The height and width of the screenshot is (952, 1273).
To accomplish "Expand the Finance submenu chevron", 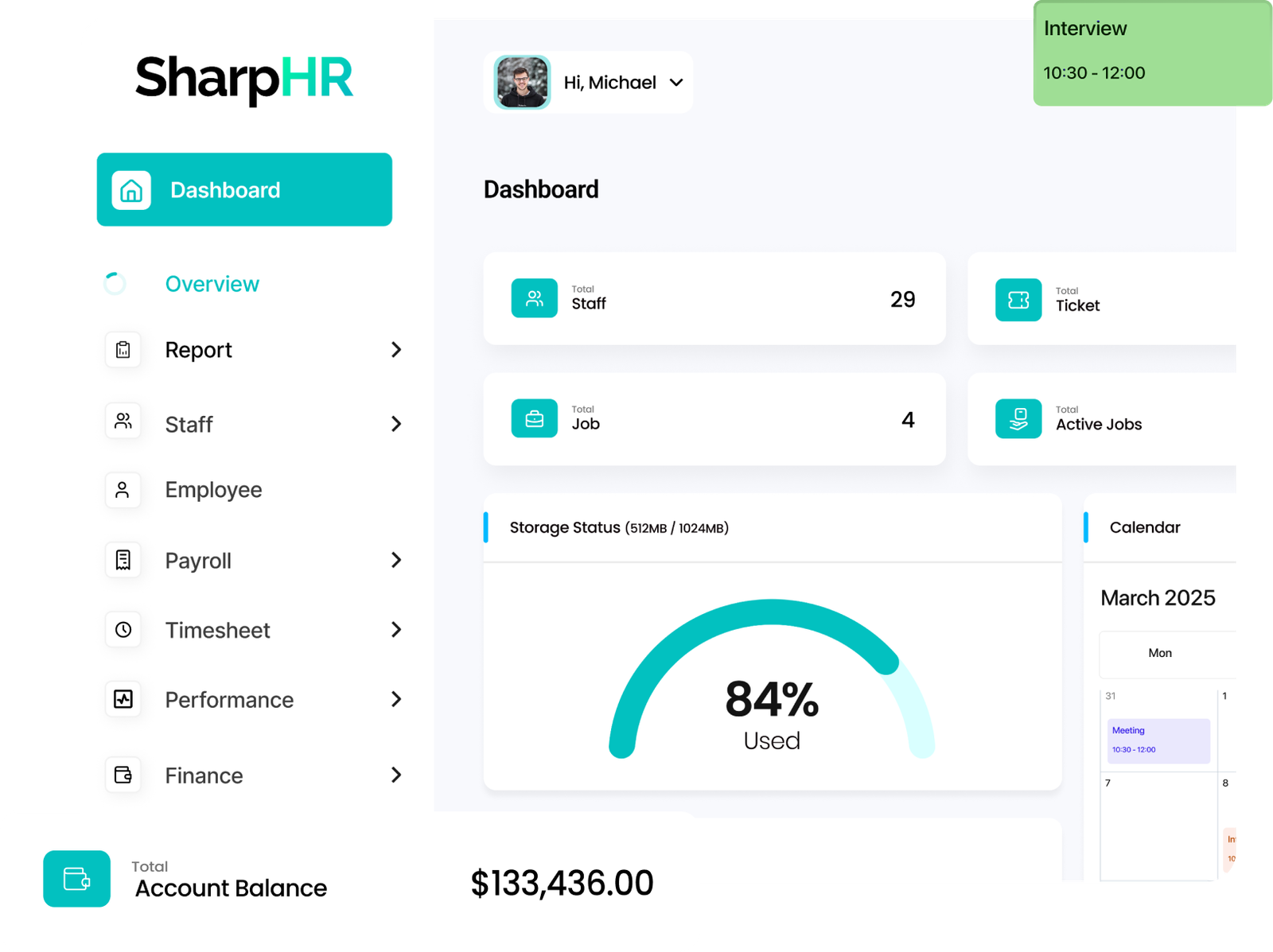I will coord(396,775).
